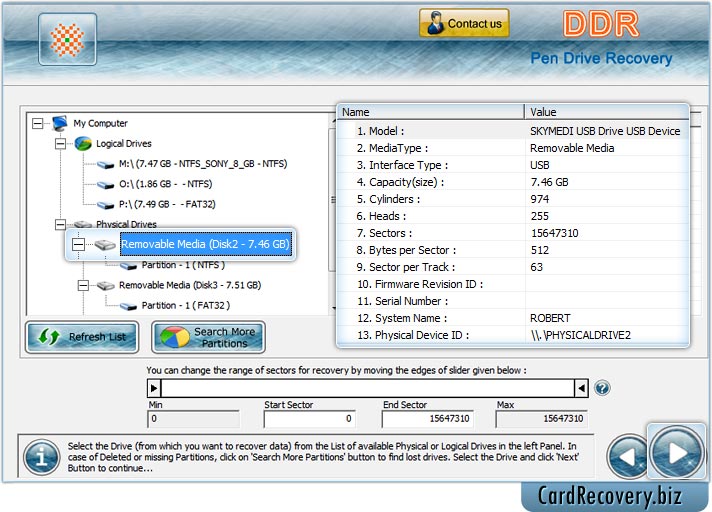This screenshot has width=712, height=512.
Task: Click the Name column header
Action: 431,112
